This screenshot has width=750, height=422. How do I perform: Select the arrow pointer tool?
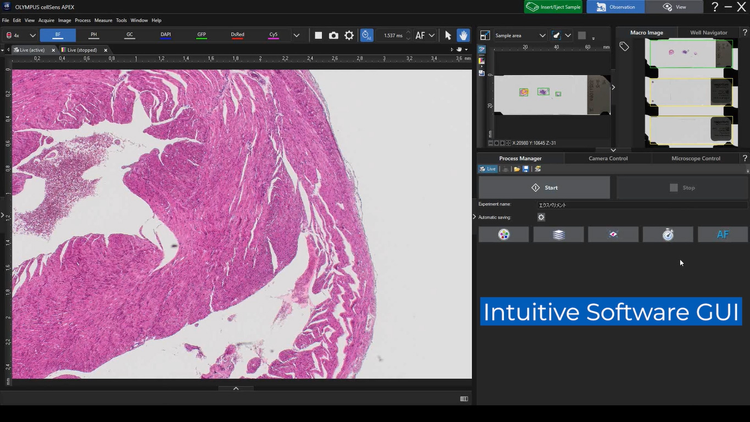click(448, 35)
